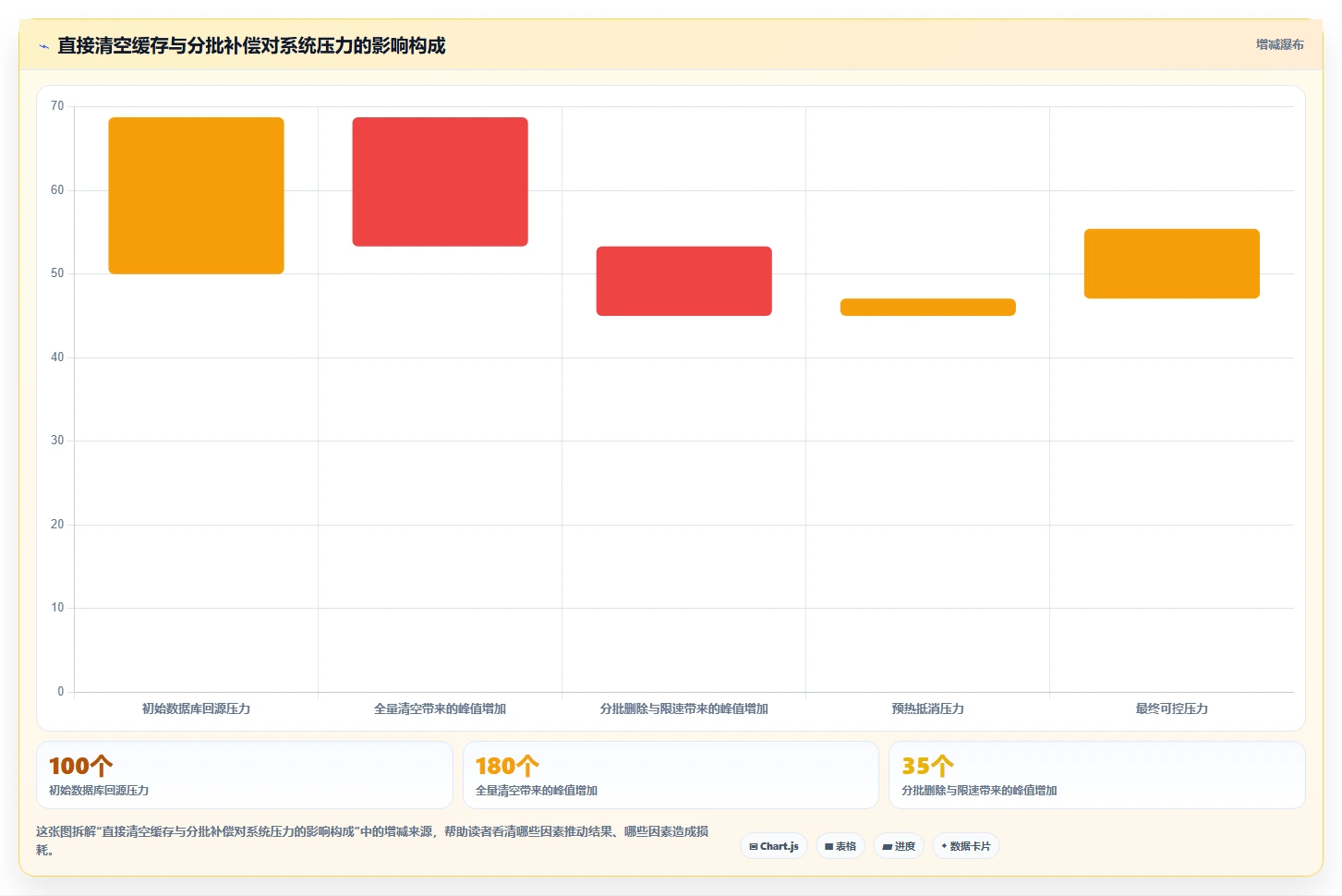Viewport: 1342px width, 896px height.
Task: Click the thin orange 预热抵消压力 bar
Action: pos(927,308)
